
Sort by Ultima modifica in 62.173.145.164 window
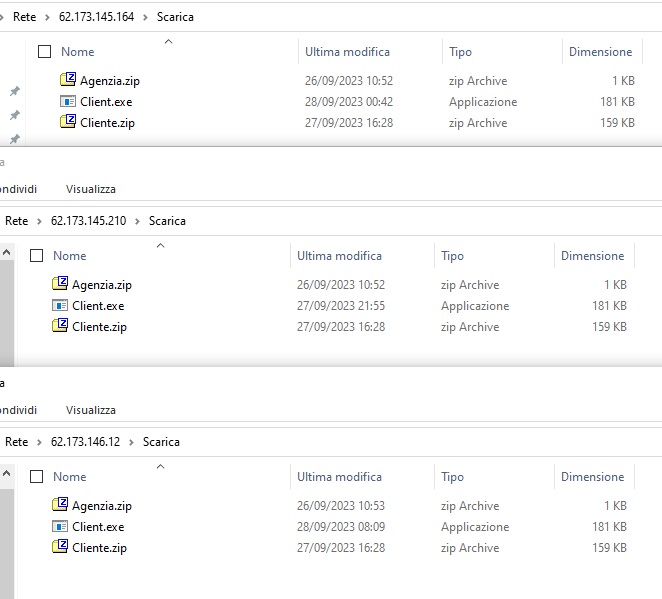tap(347, 51)
